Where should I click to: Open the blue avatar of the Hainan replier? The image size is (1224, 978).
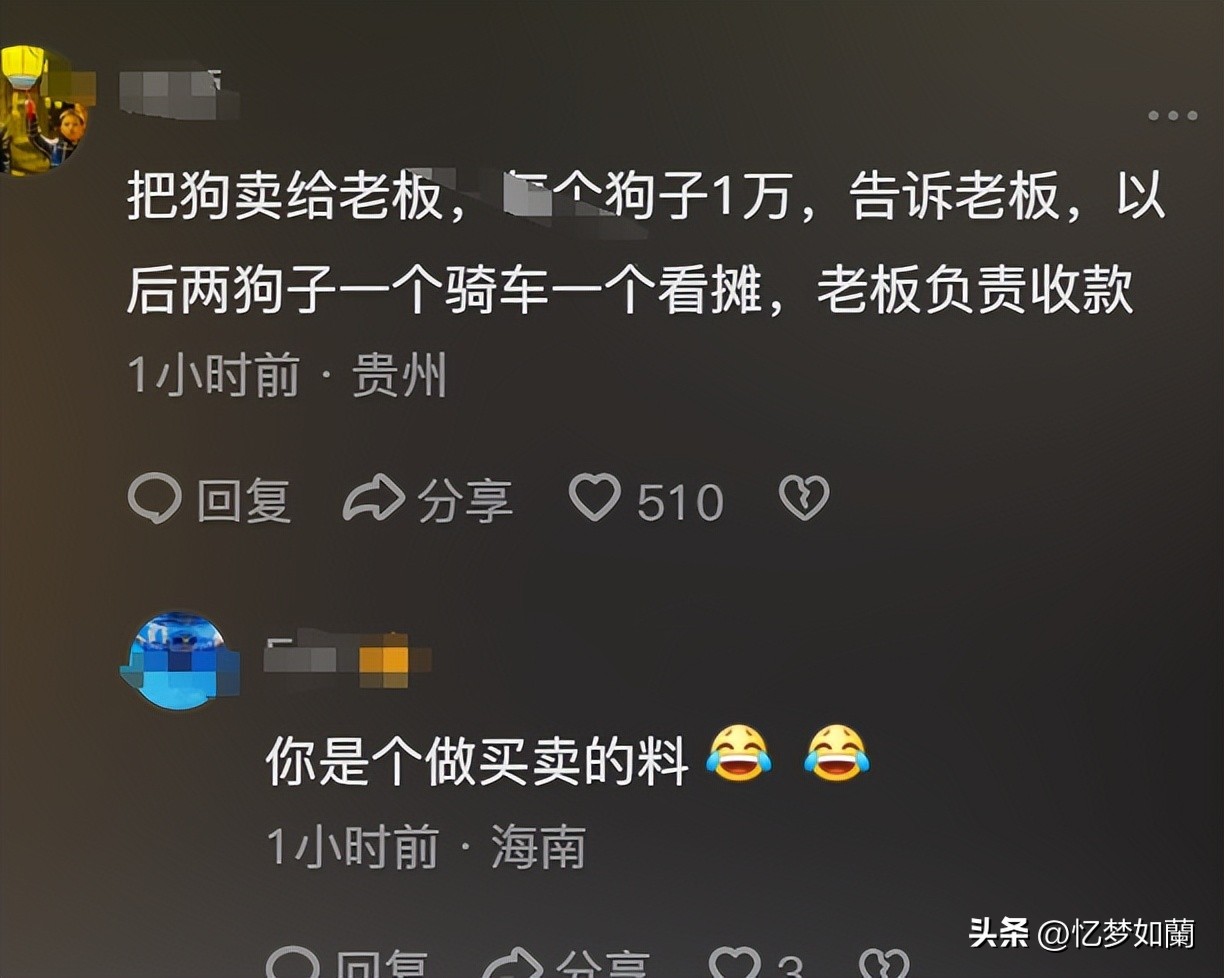tap(179, 661)
